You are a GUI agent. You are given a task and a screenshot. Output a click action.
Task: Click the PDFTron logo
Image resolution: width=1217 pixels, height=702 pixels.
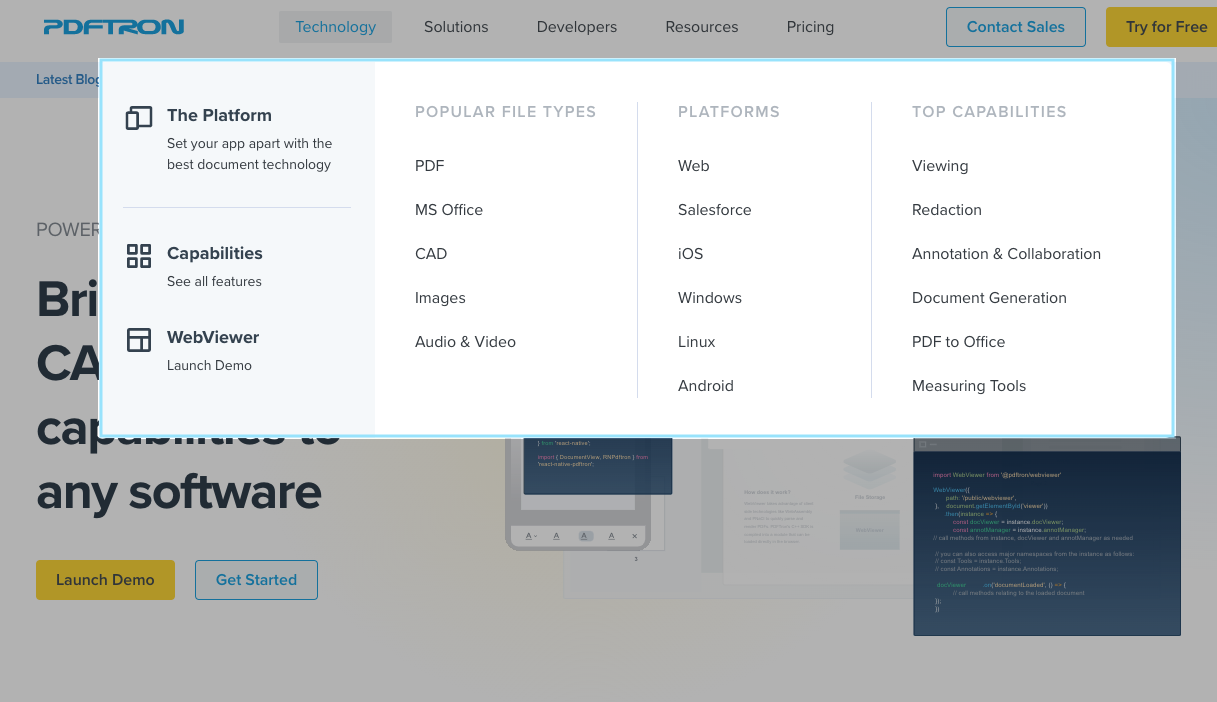click(x=113, y=27)
